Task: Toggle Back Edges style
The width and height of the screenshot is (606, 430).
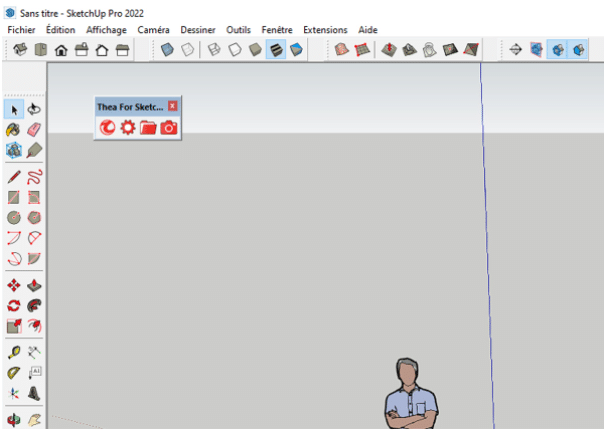Action: point(187,49)
